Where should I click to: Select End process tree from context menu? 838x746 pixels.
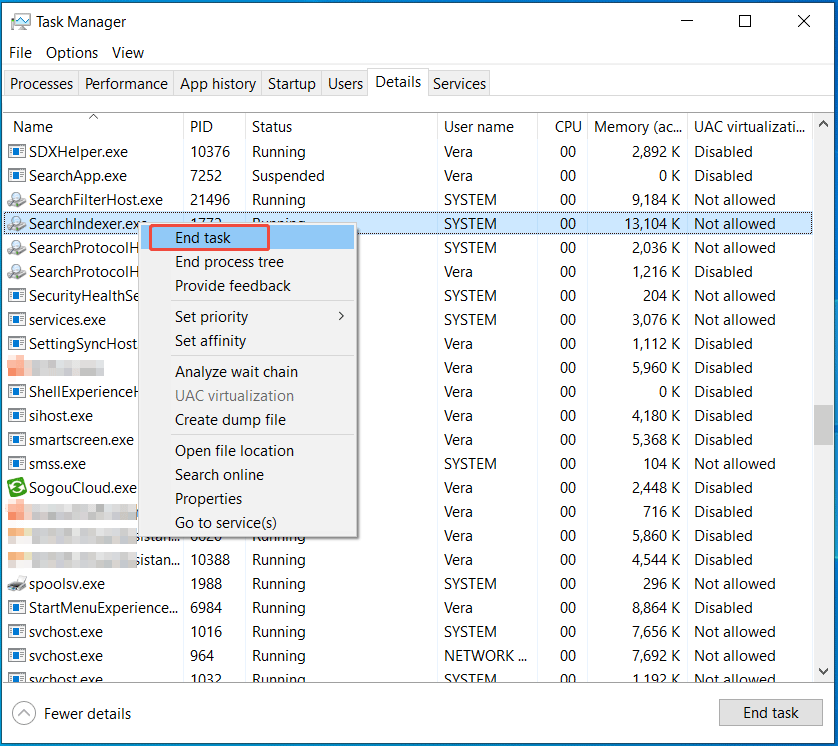(227, 261)
